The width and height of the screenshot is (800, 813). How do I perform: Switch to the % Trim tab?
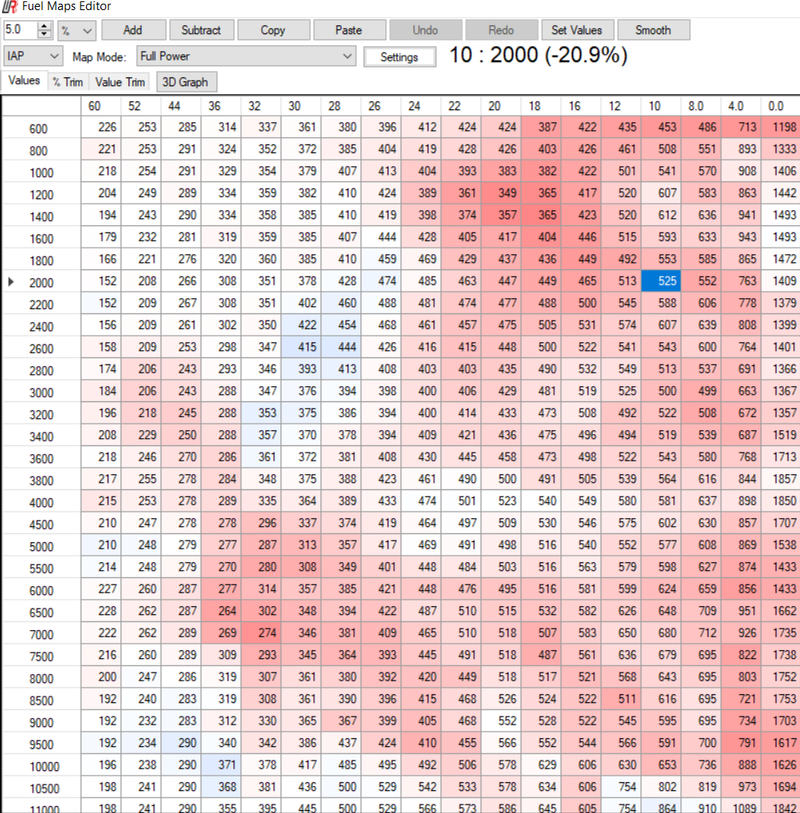pyautogui.click(x=69, y=82)
